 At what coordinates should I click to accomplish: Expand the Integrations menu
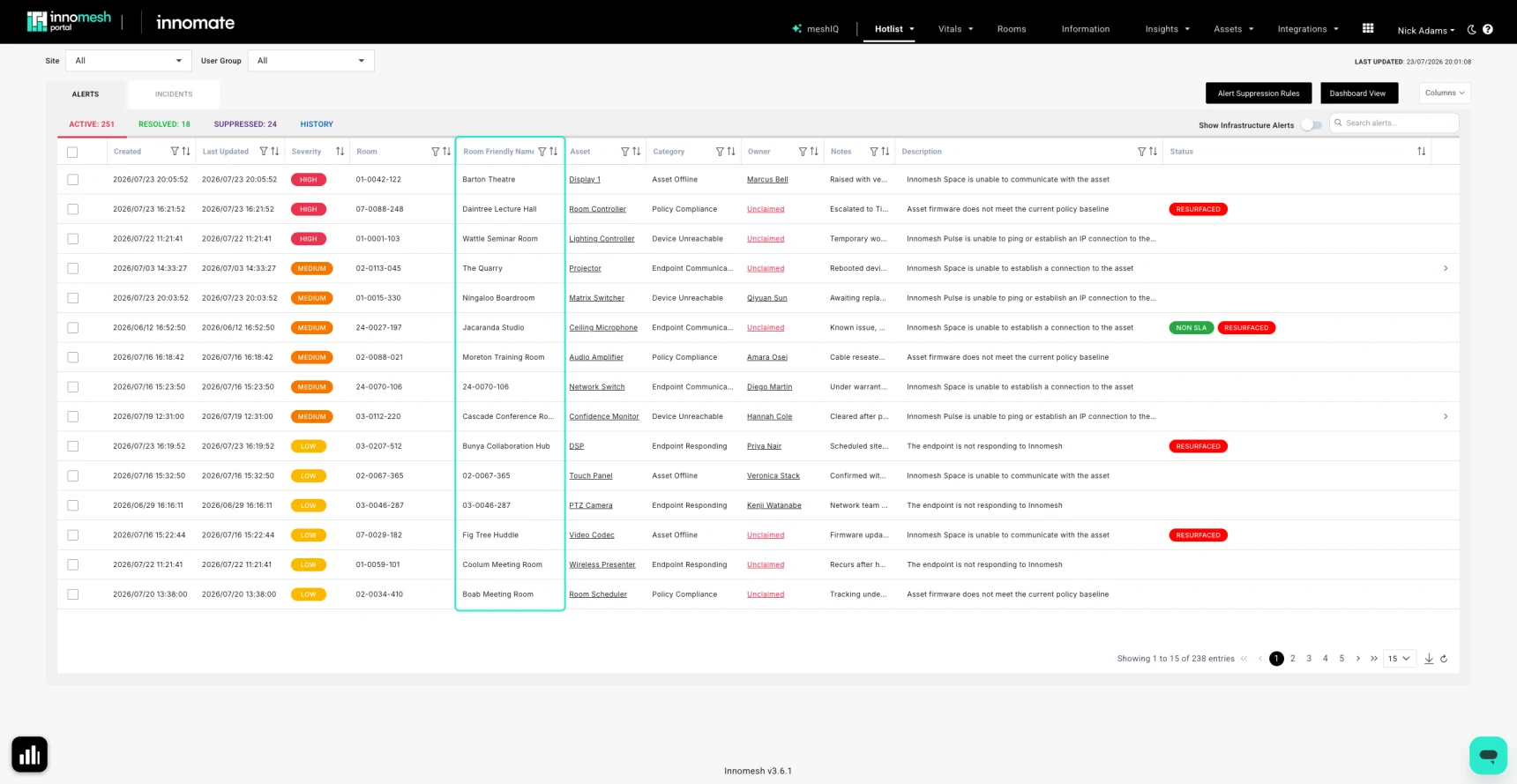click(x=1308, y=29)
